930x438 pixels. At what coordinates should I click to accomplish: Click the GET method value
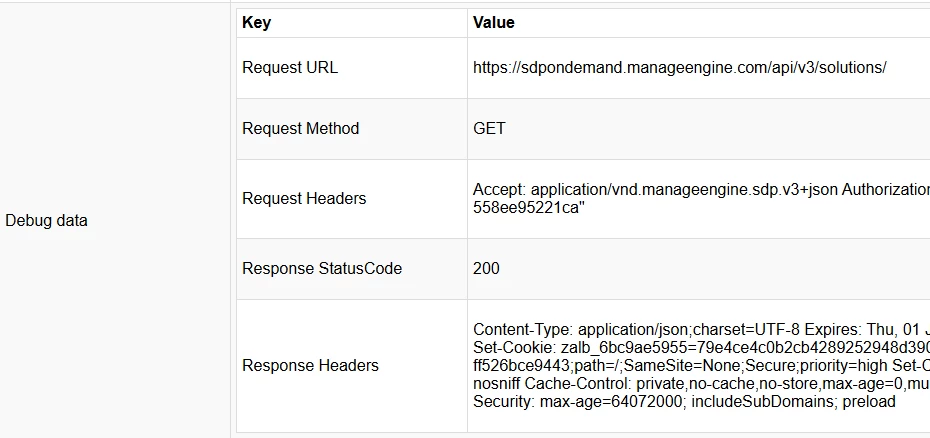point(489,129)
